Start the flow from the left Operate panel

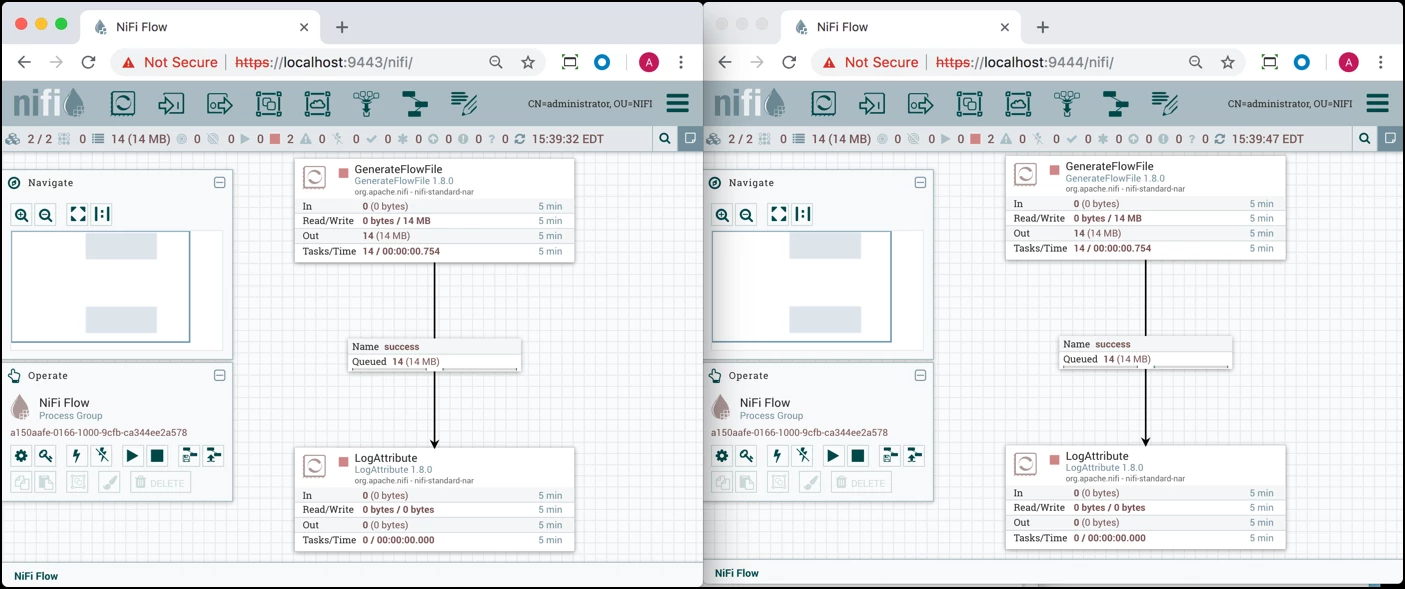click(132, 456)
